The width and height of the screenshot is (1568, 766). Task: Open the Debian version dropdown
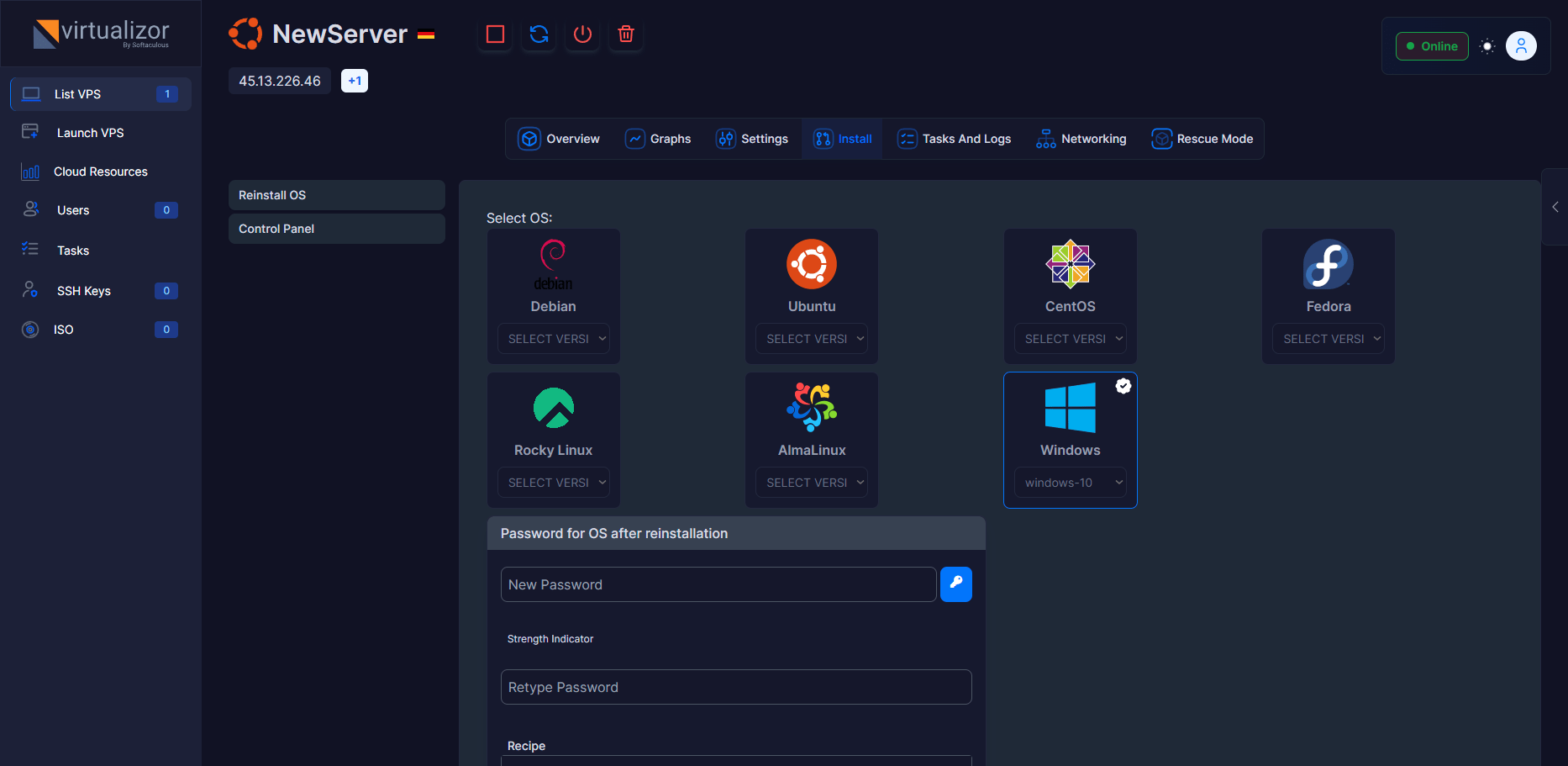pyautogui.click(x=554, y=339)
